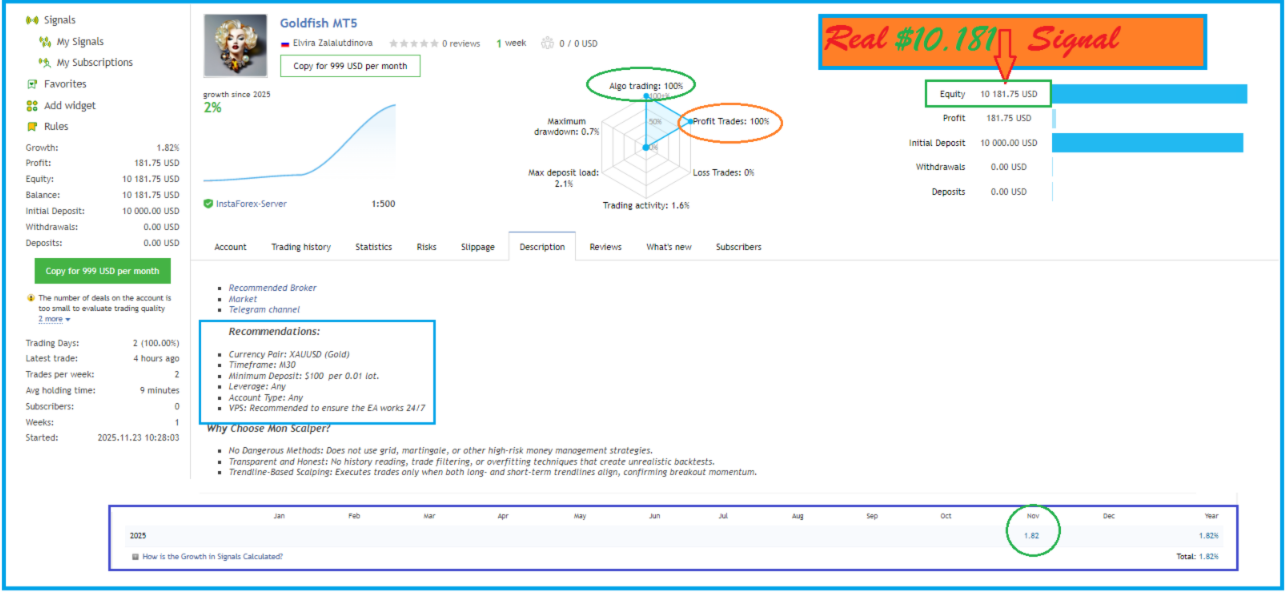Click the subscribers funds icon beside 0 / 0 USD
The width and height of the screenshot is (1286, 594).
click(547, 43)
